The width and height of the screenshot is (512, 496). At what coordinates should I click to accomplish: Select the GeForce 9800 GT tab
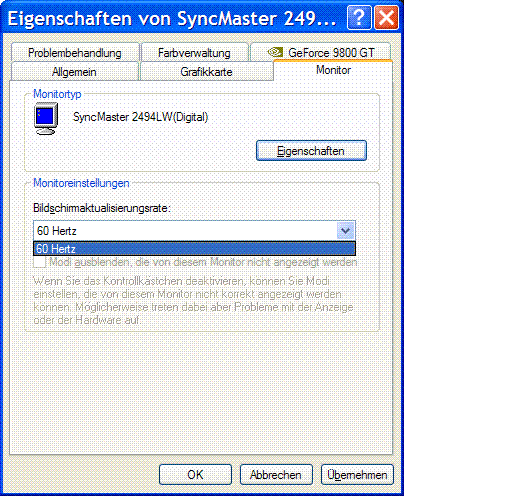pyautogui.click(x=320, y=52)
